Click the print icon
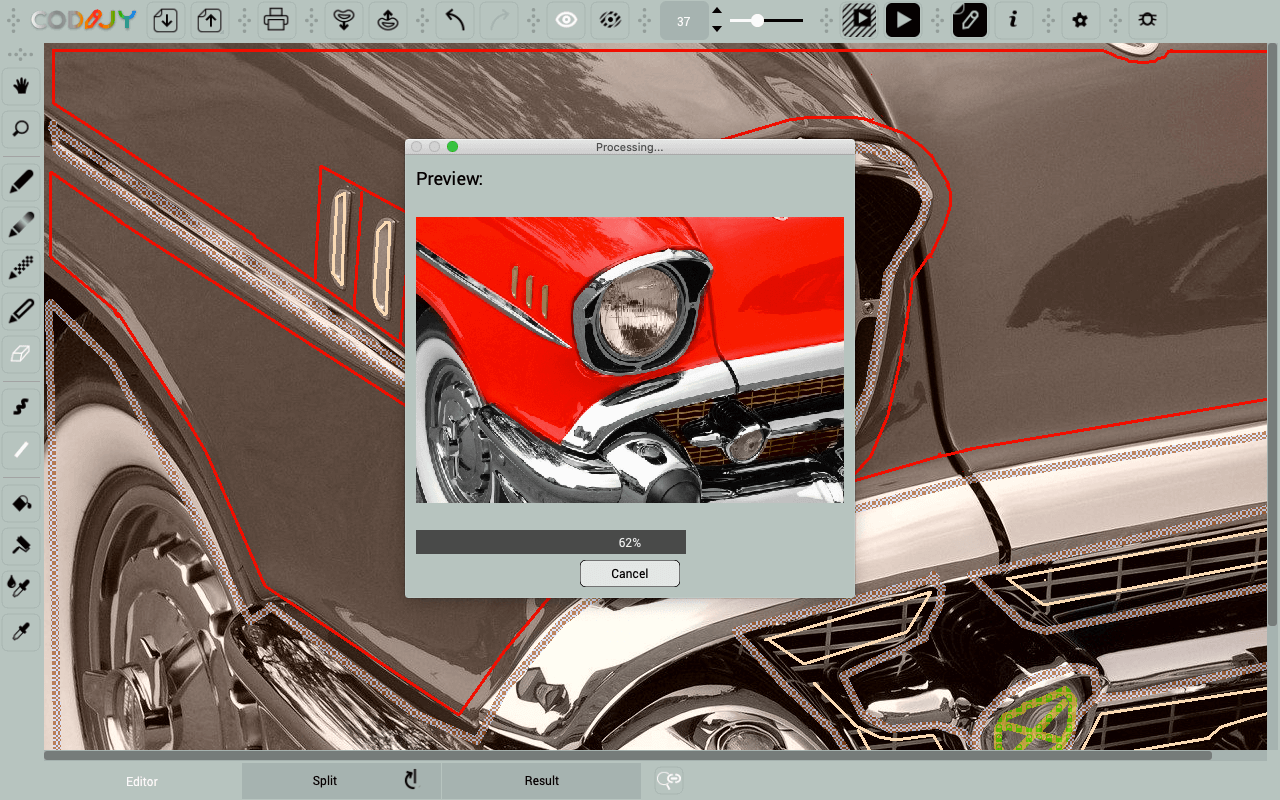Viewport: 1280px width, 800px height. point(277,20)
